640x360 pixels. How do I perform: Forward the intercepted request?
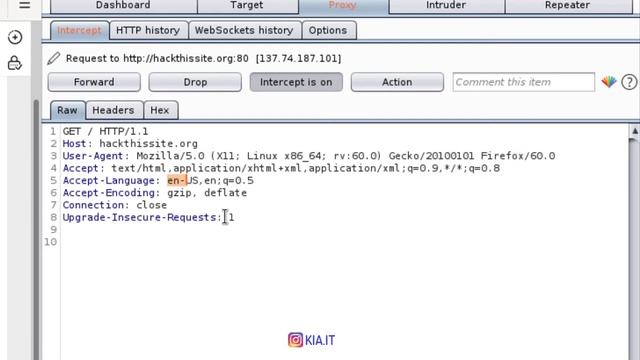click(x=94, y=82)
